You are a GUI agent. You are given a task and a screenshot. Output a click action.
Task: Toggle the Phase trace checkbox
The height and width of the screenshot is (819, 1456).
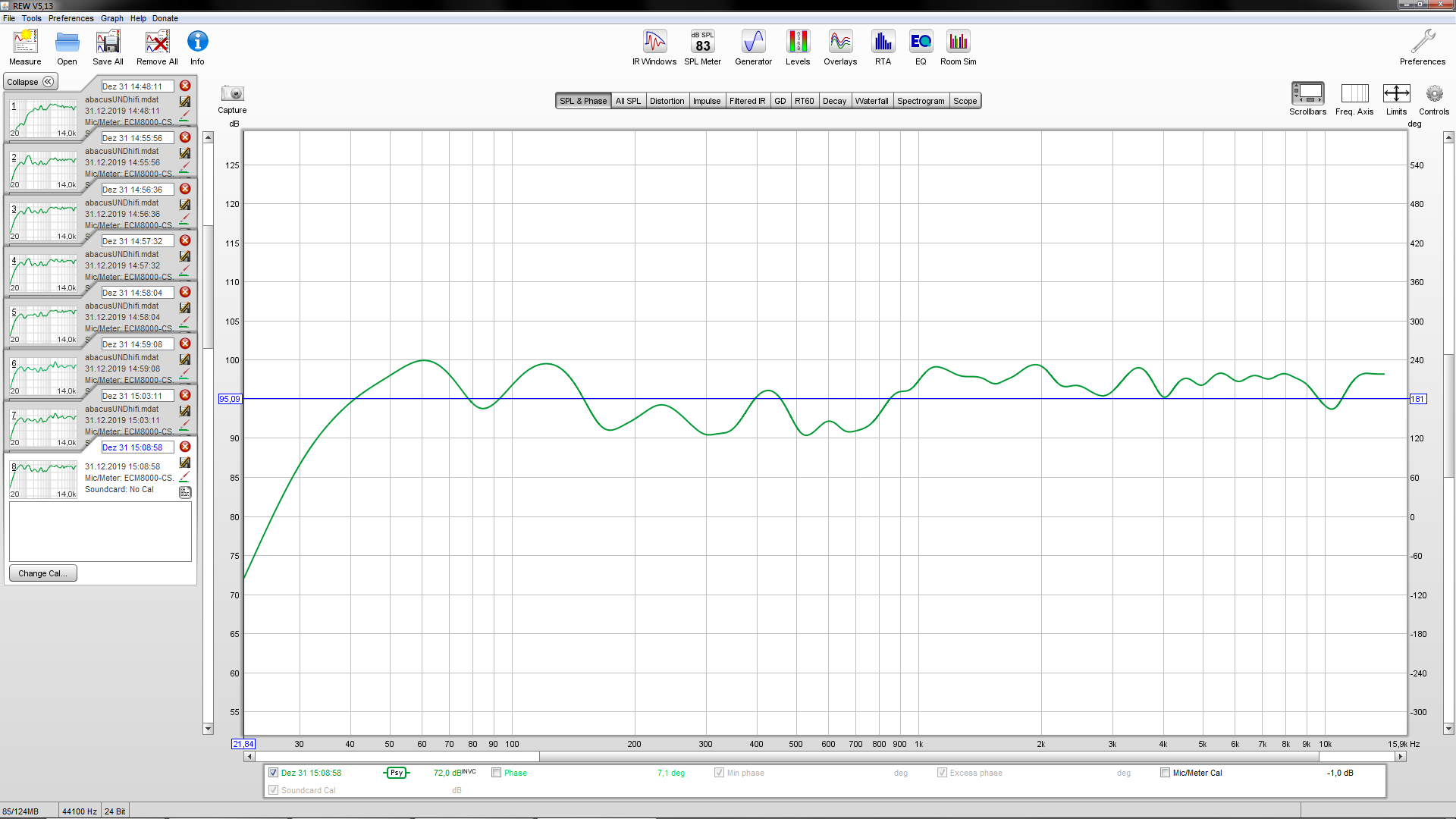pos(497,773)
